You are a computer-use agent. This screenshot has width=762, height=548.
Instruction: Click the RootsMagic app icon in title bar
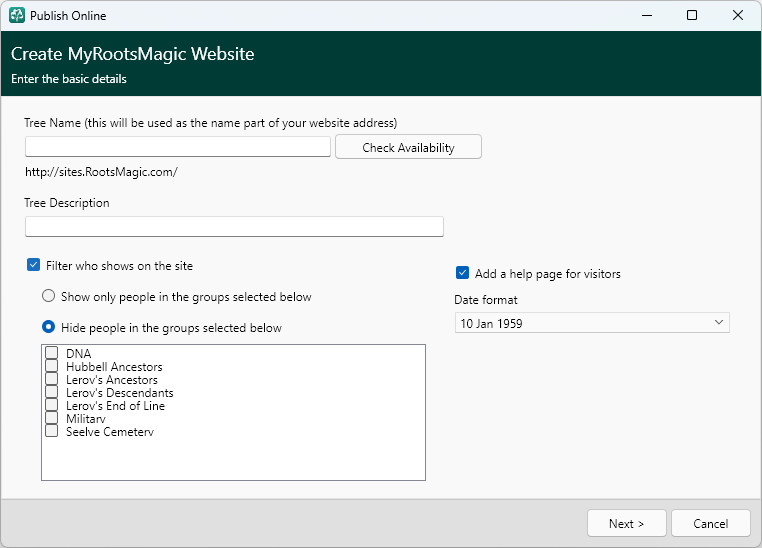tap(17, 16)
